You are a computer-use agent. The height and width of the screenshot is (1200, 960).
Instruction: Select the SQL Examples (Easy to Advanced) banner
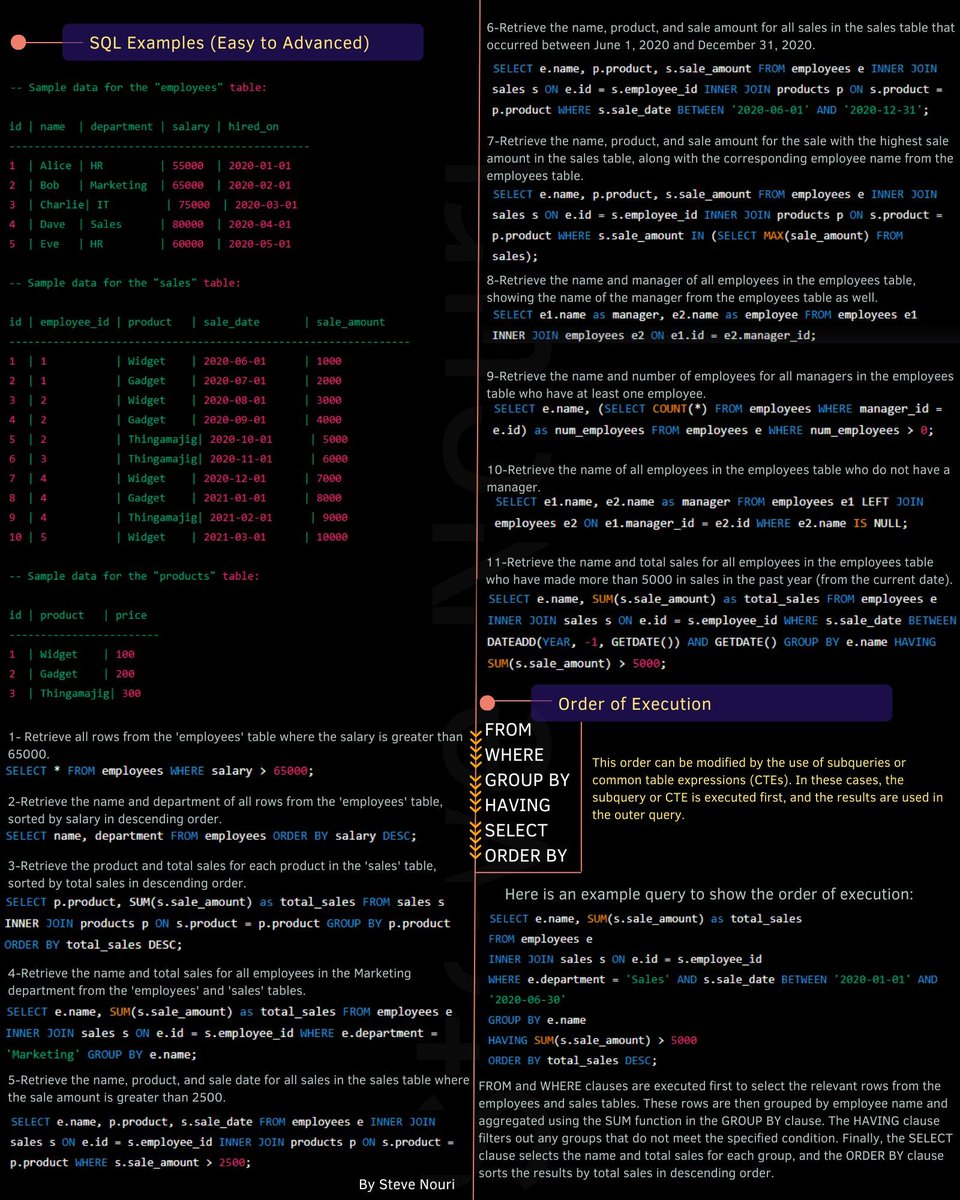point(242,42)
